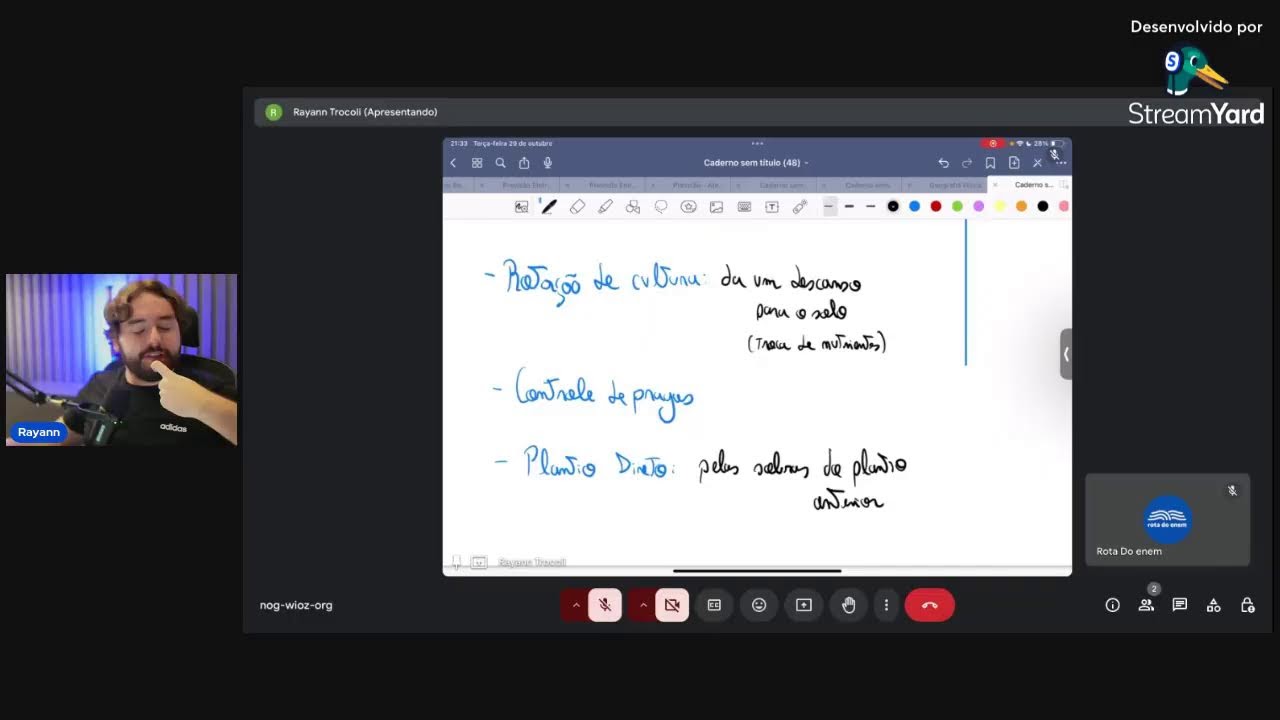Select the Text box tool

click(x=772, y=207)
